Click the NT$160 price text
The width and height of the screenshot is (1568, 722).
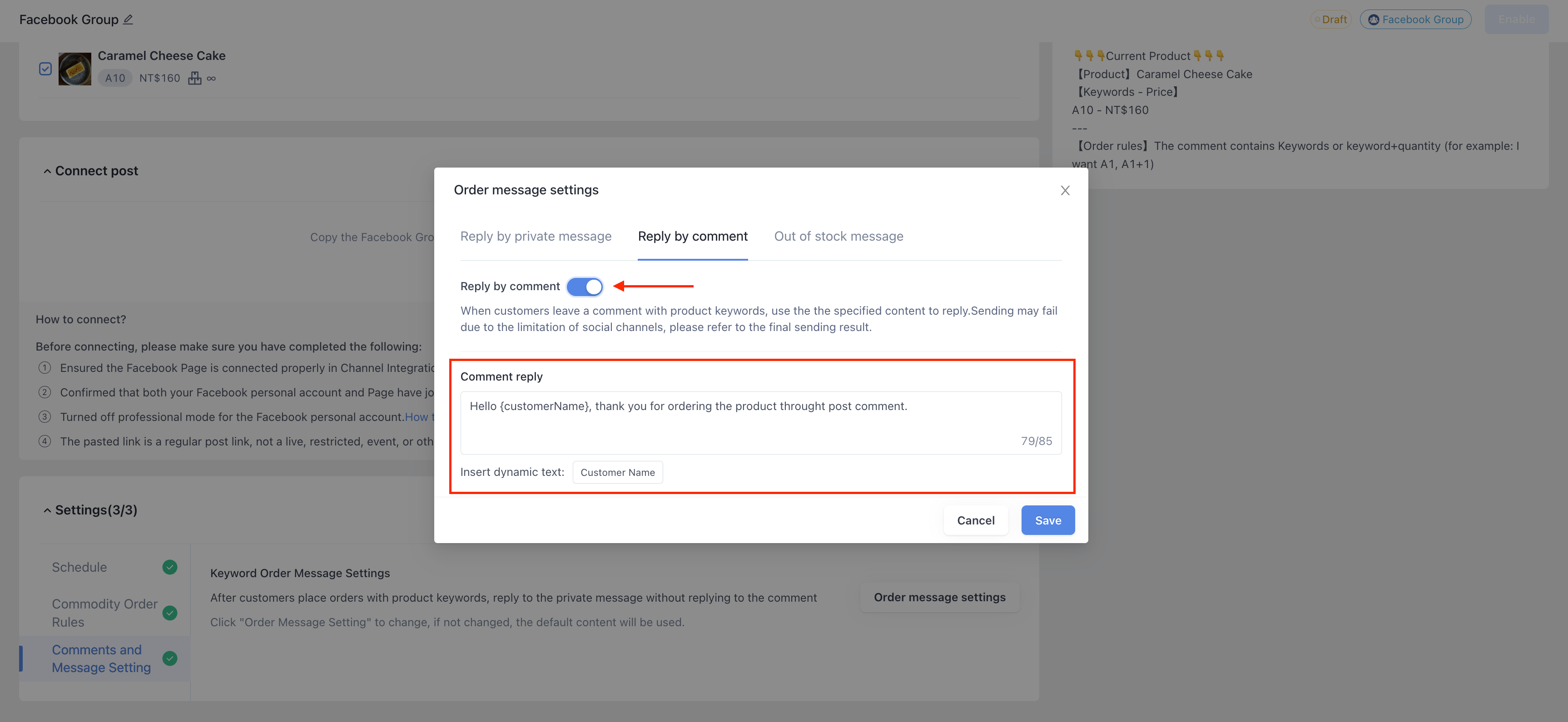pos(159,78)
